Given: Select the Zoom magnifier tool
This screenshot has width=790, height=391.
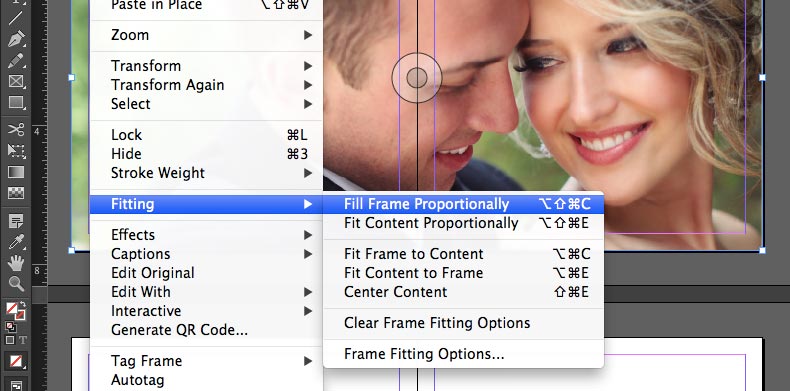Looking at the screenshot, I should click(16, 284).
